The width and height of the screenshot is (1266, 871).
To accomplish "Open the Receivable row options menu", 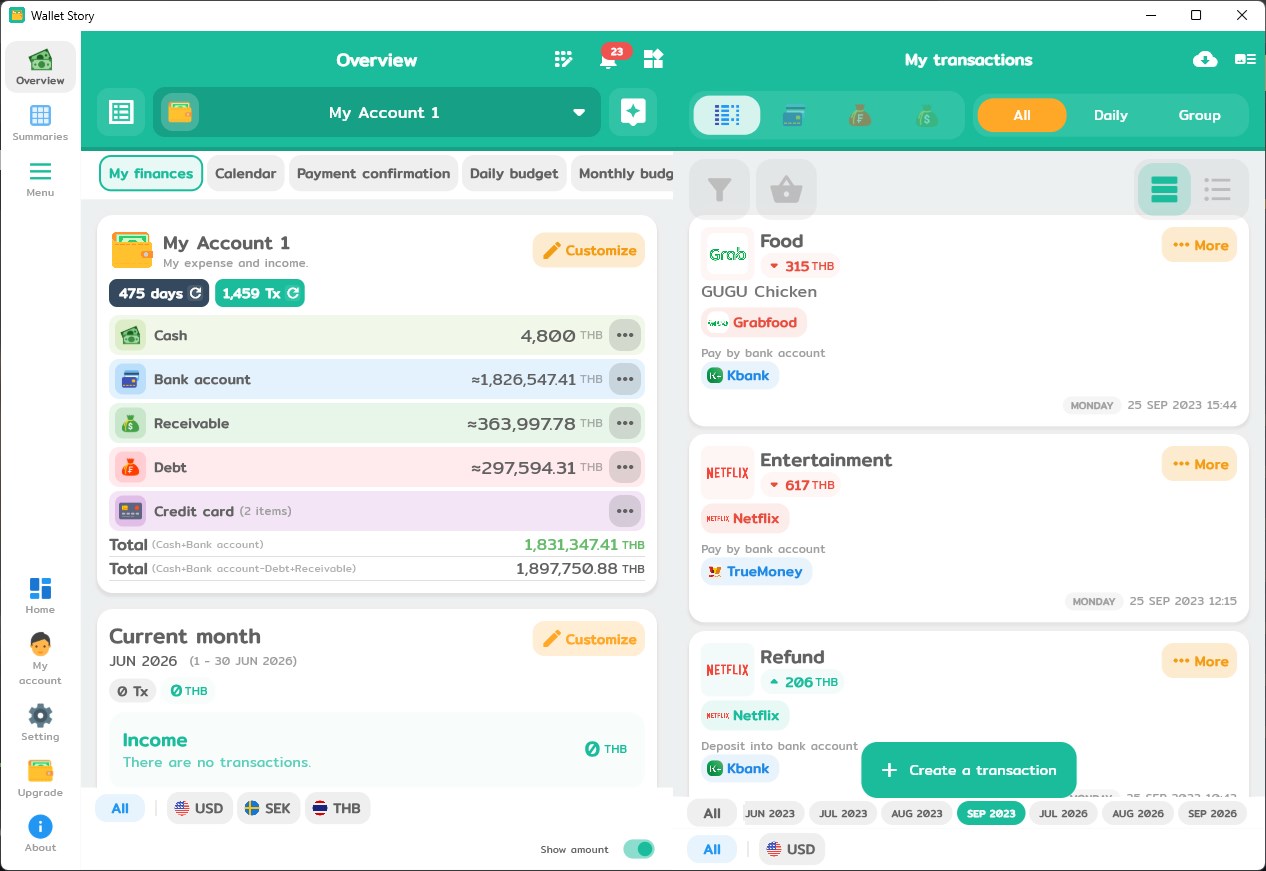I will pos(625,423).
